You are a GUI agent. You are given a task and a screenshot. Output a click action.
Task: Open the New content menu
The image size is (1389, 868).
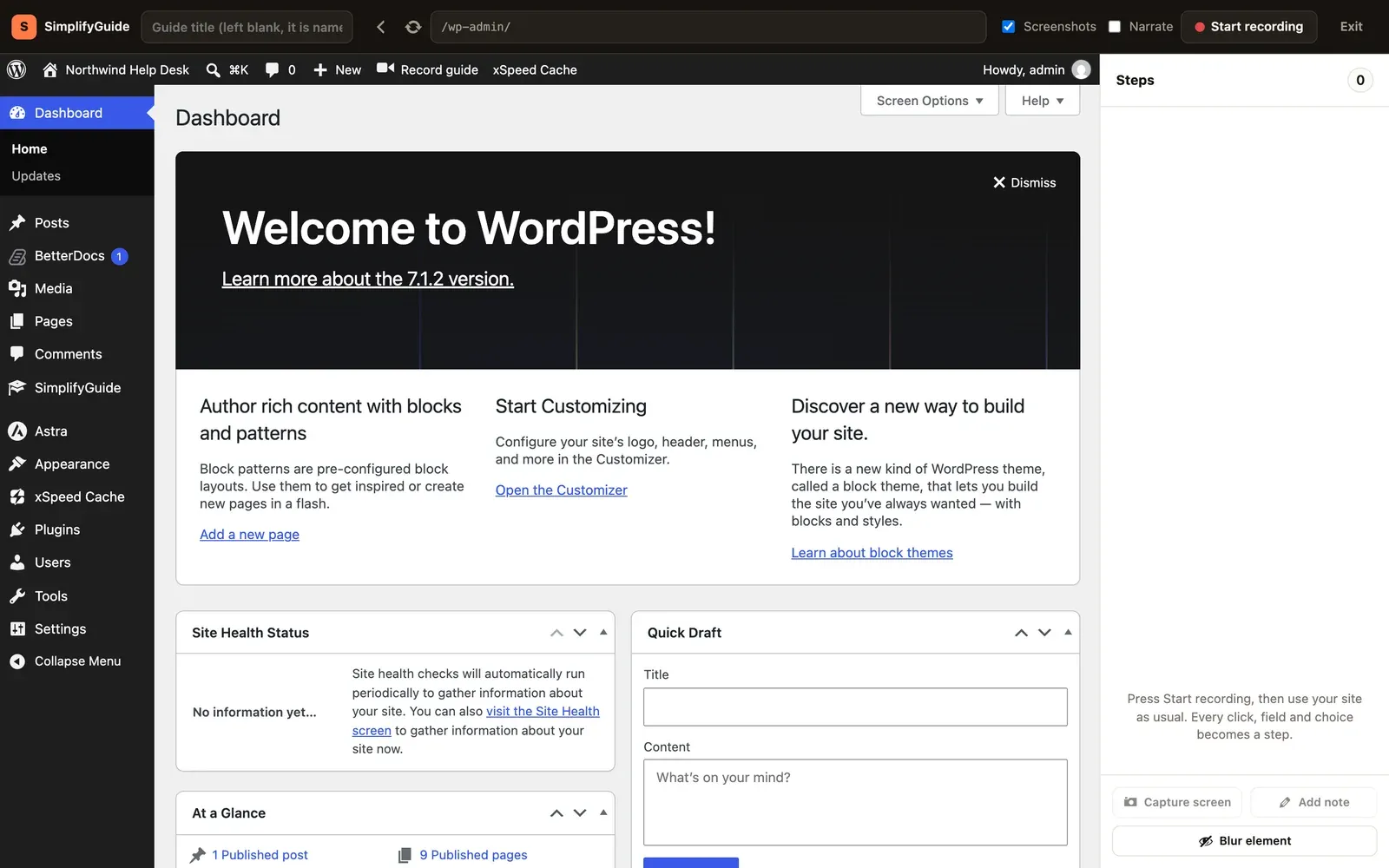point(337,69)
